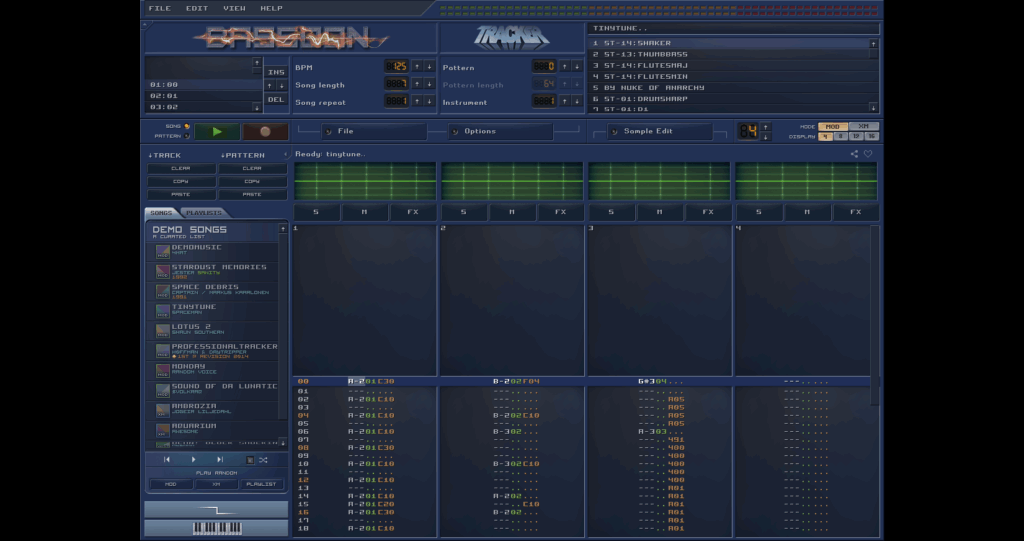1024x541 pixels.
Task: Enable shuffle in the playlist player
Action: click(x=263, y=460)
